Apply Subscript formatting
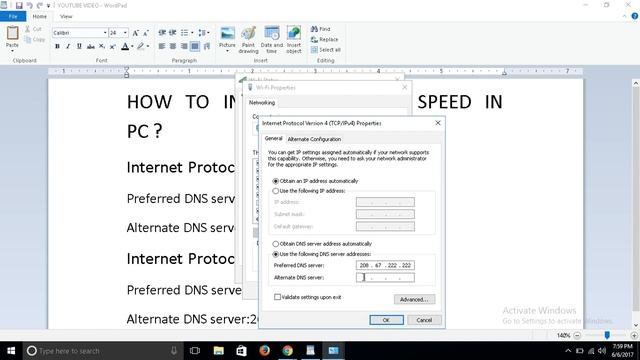640x360 pixels. click(102, 47)
